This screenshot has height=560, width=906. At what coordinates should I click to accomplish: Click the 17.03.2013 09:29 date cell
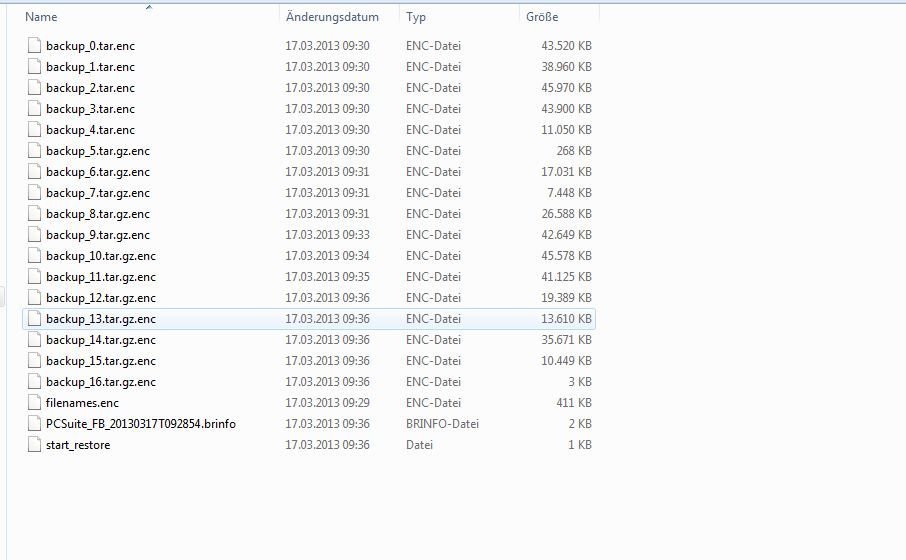[x=327, y=403]
